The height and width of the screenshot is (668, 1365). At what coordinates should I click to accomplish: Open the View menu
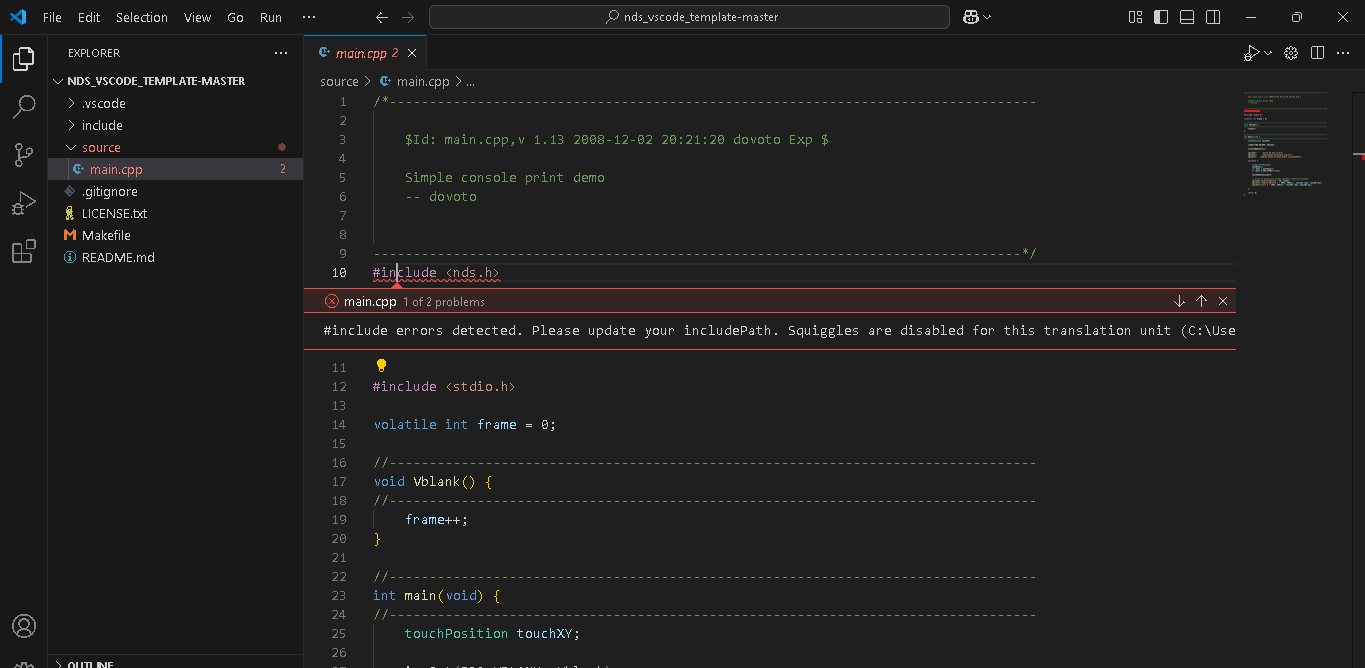[x=198, y=17]
